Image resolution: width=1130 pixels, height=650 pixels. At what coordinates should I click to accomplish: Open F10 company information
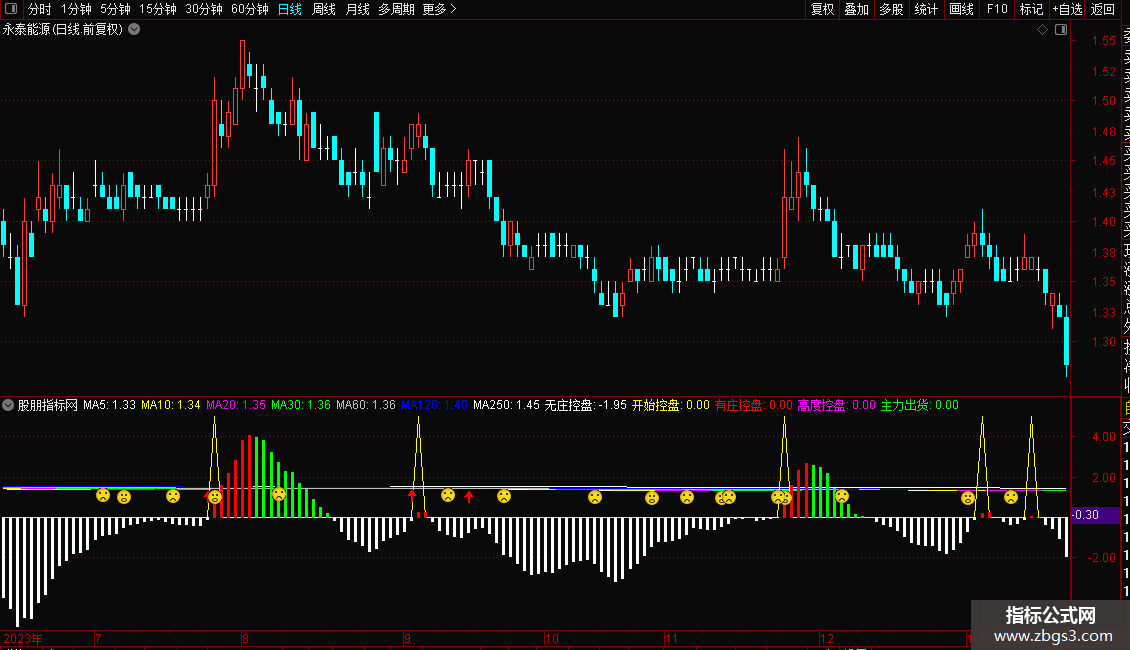[997, 9]
